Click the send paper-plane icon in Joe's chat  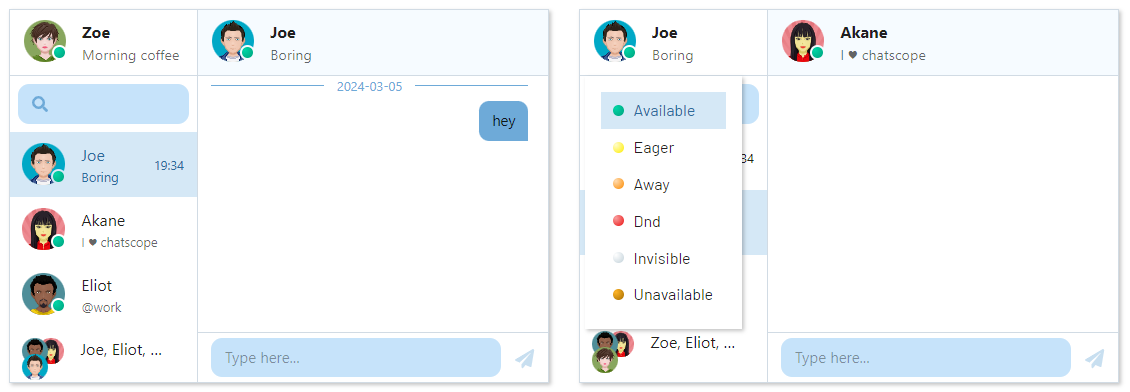[x=525, y=358]
